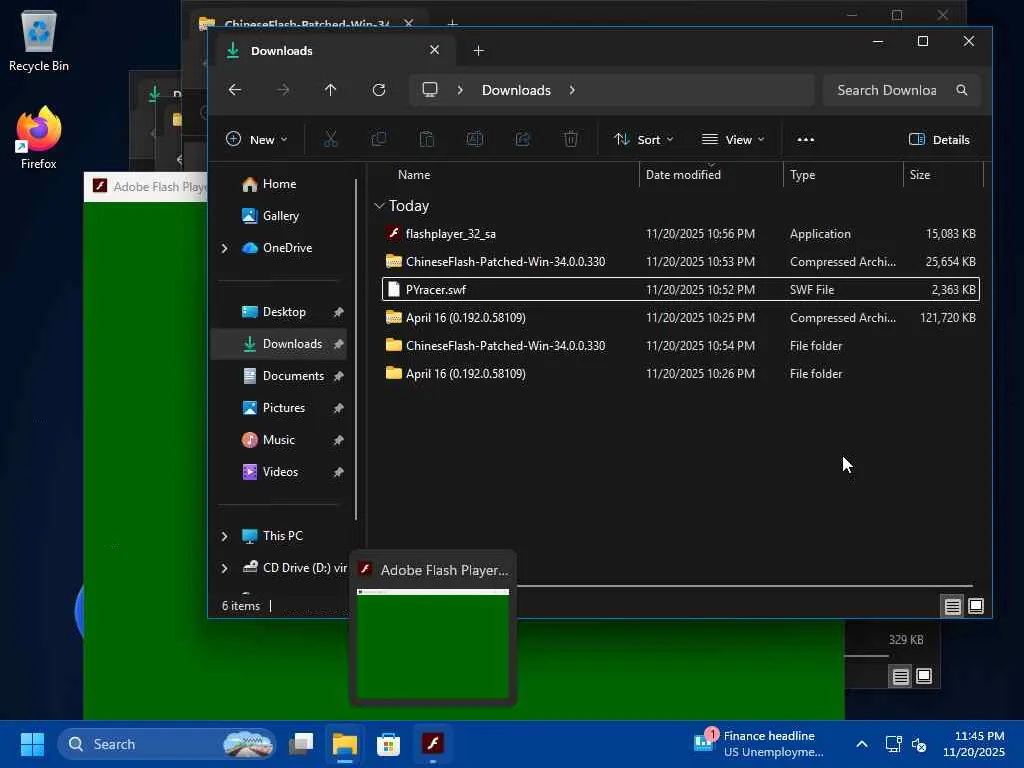Open Microsoft Store from taskbar

(x=389, y=744)
